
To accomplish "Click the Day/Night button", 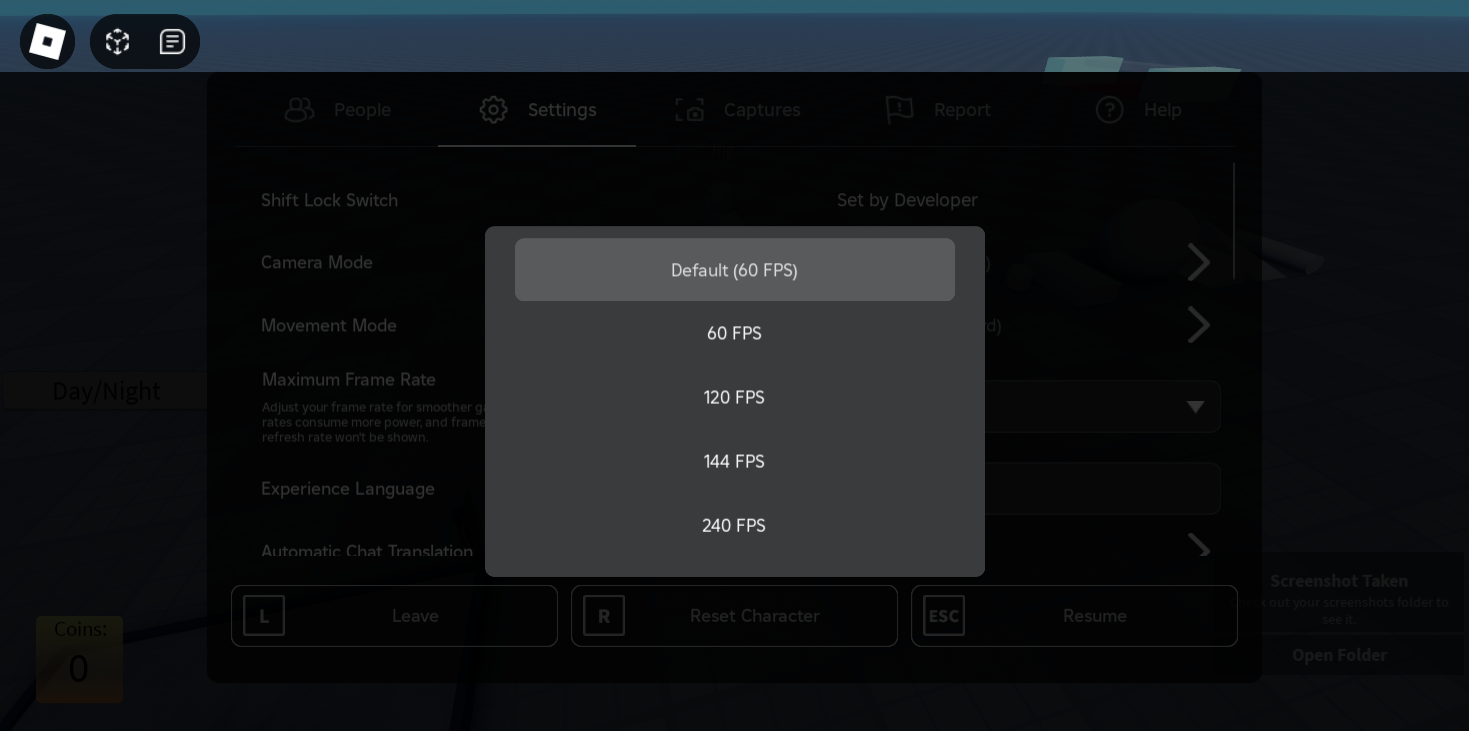I will pyautogui.click(x=105, y=391).
